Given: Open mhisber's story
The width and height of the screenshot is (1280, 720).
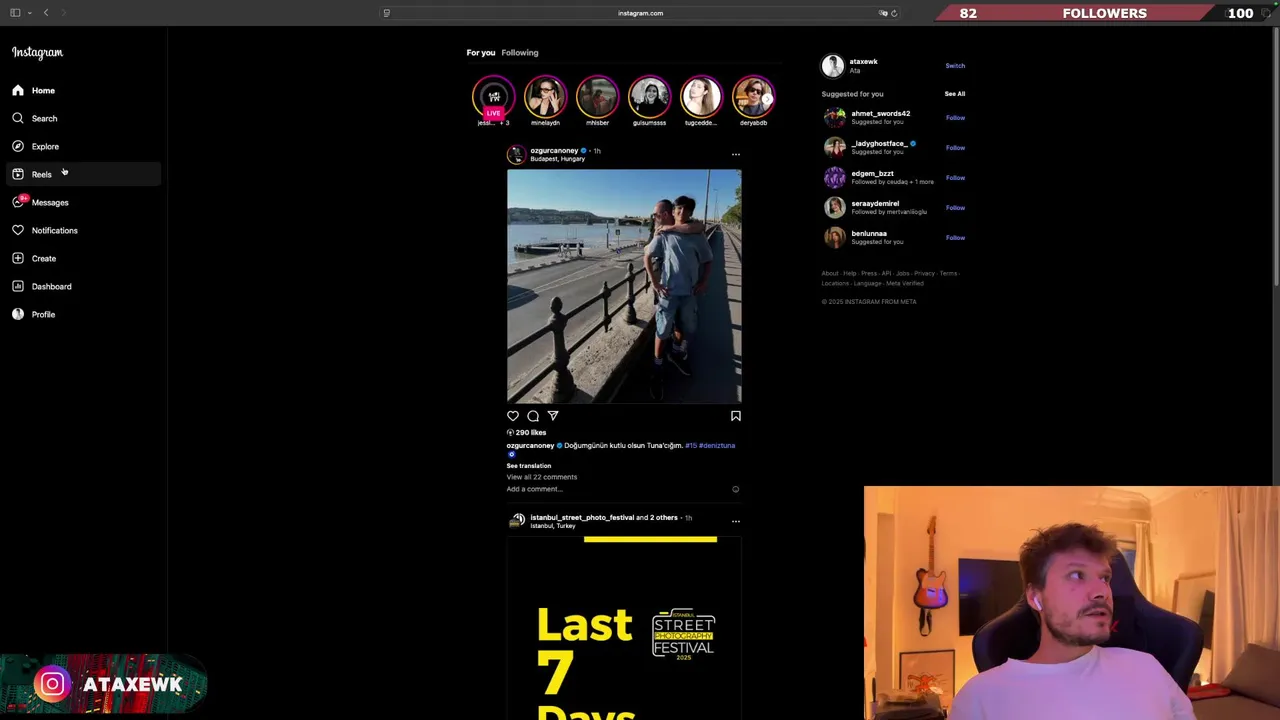Looking at the screenshot, I should tap(597, 97).
